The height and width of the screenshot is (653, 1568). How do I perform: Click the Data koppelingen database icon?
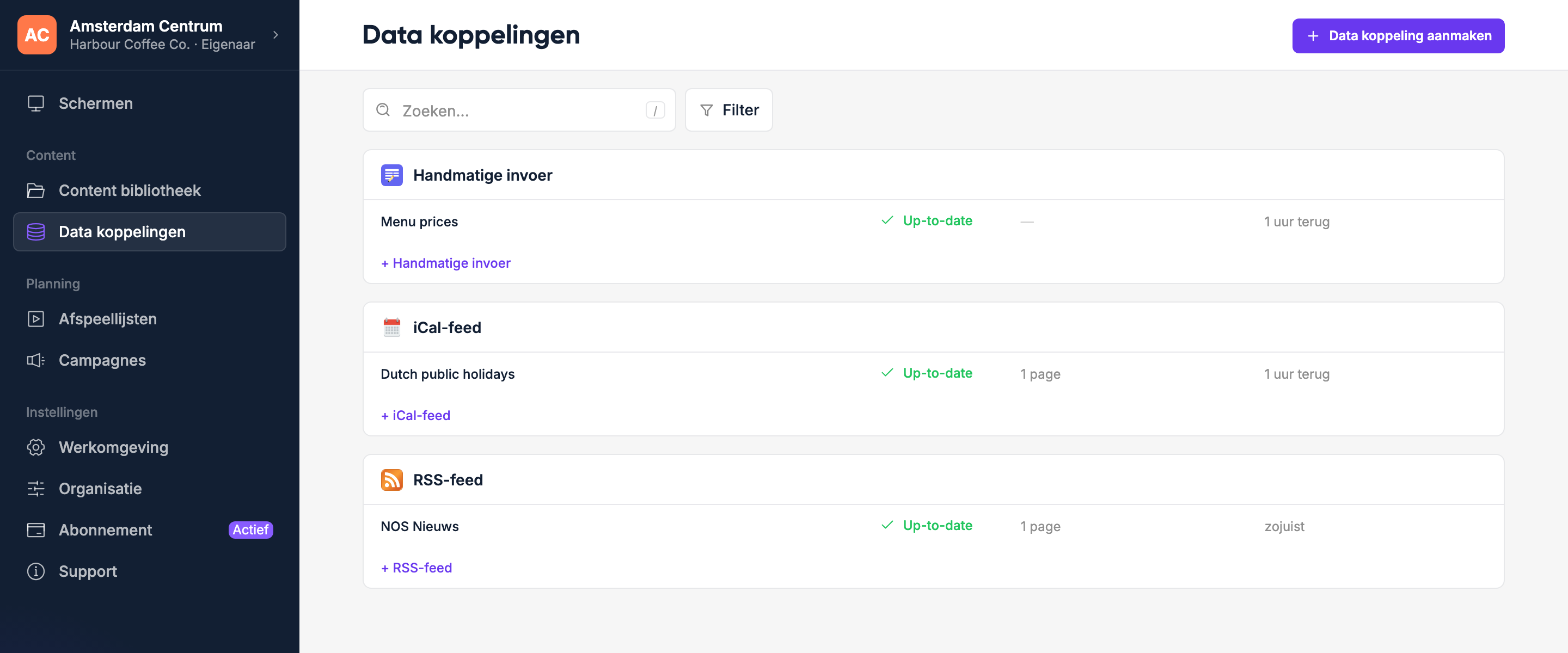click(x=36, y=232)
